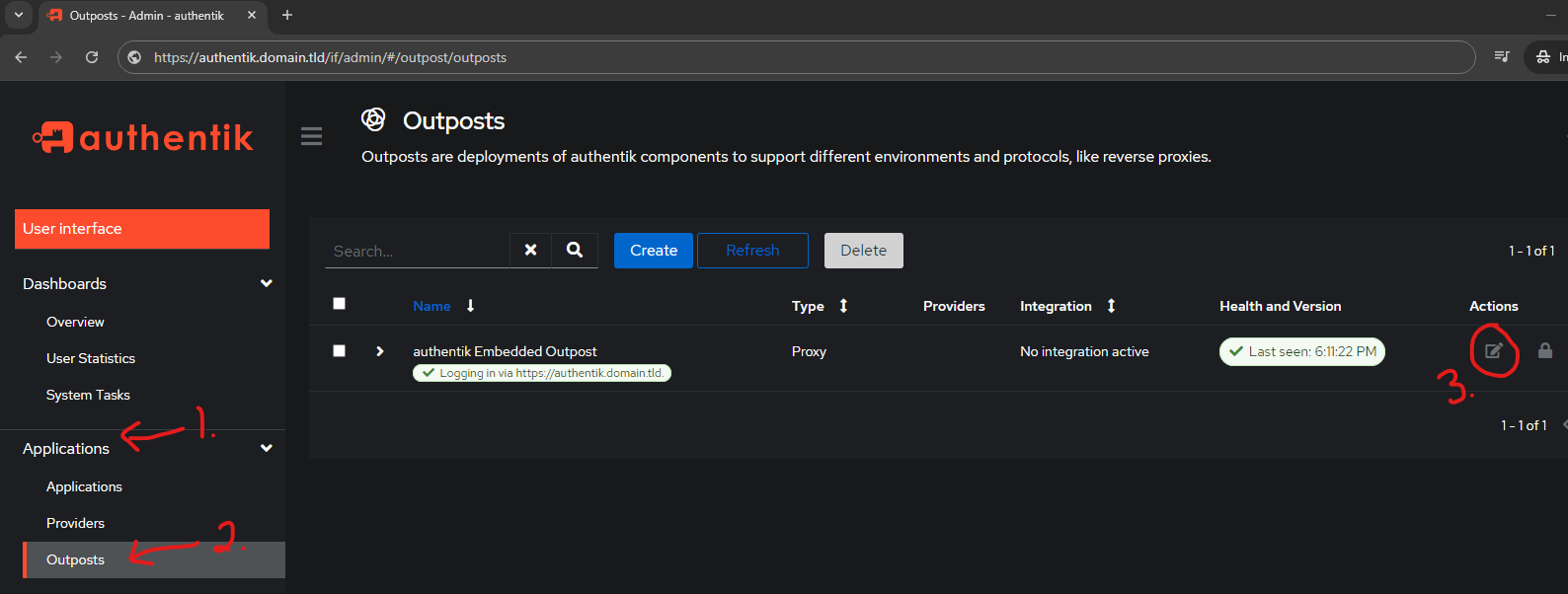Select all outposts header checkbox
The width and height of the screenshot is (1568, 594).
coord(339,303)
